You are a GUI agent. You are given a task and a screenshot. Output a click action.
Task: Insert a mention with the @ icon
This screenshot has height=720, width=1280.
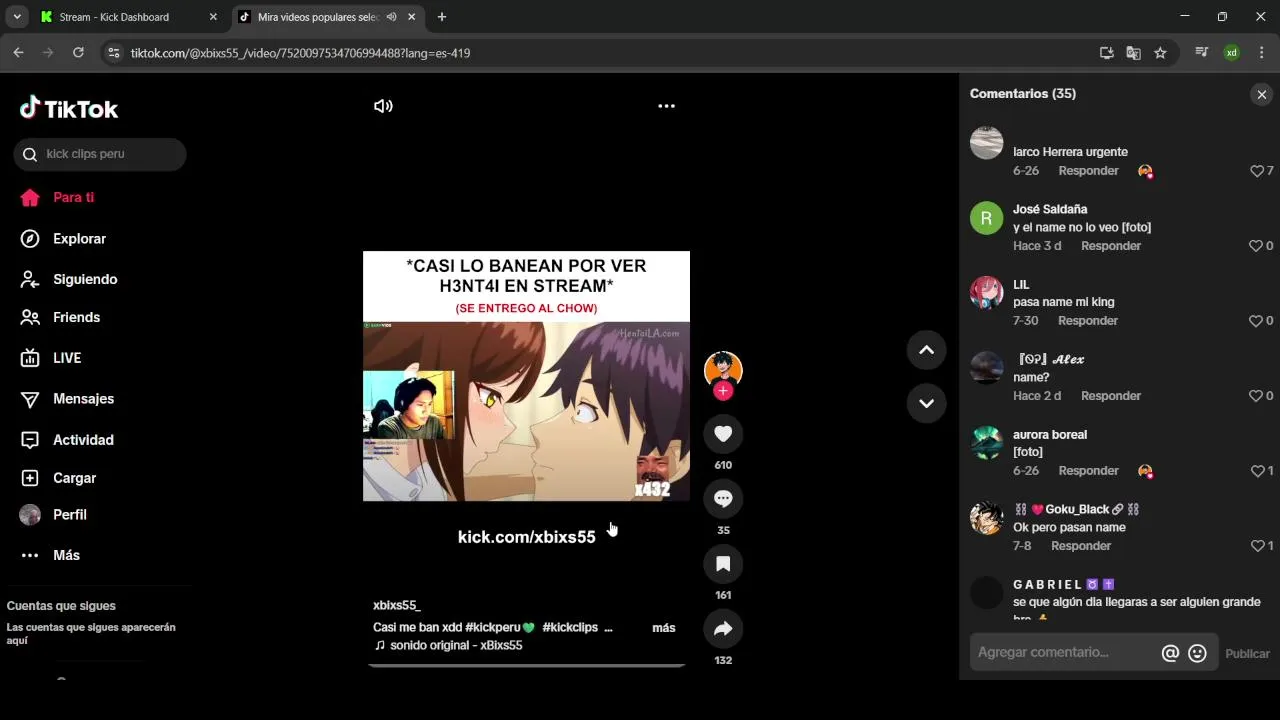(1170, 653)
